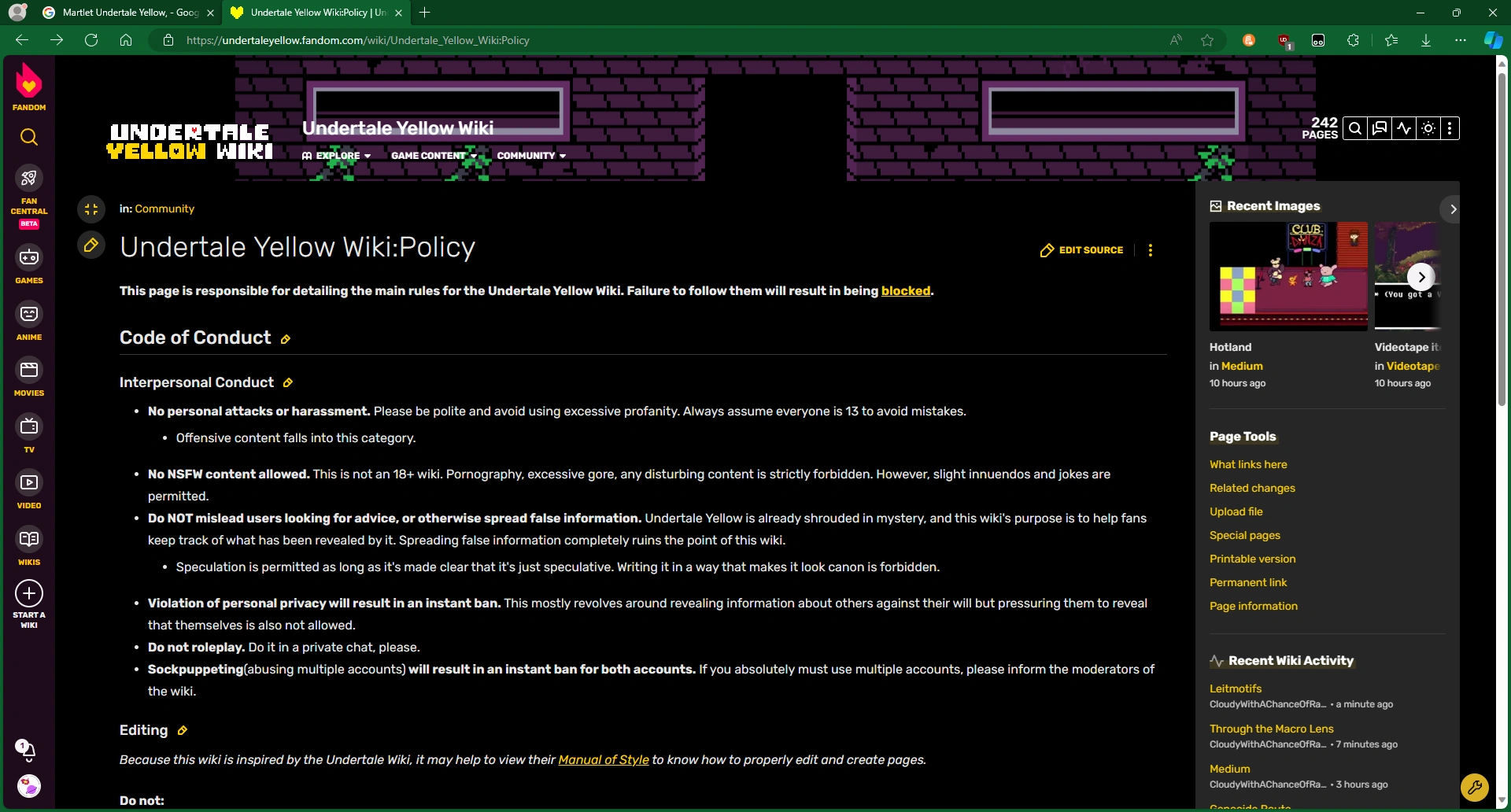This screenshot has height=812, width=1511.
Task: Open the Community dropdown menu
Action: pos(530,155)
